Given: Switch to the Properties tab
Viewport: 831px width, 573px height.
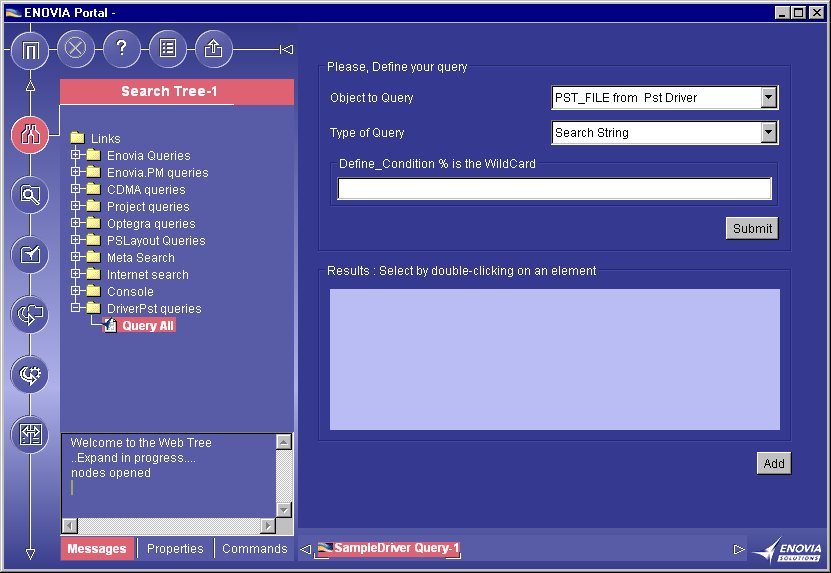Looking at the screenshot, I should click(x=175, y=549).
